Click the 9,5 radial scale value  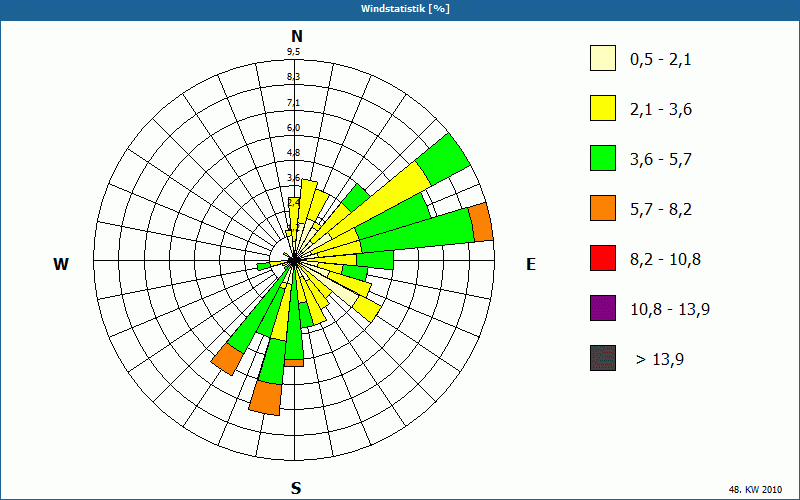[x=293, y=52]
